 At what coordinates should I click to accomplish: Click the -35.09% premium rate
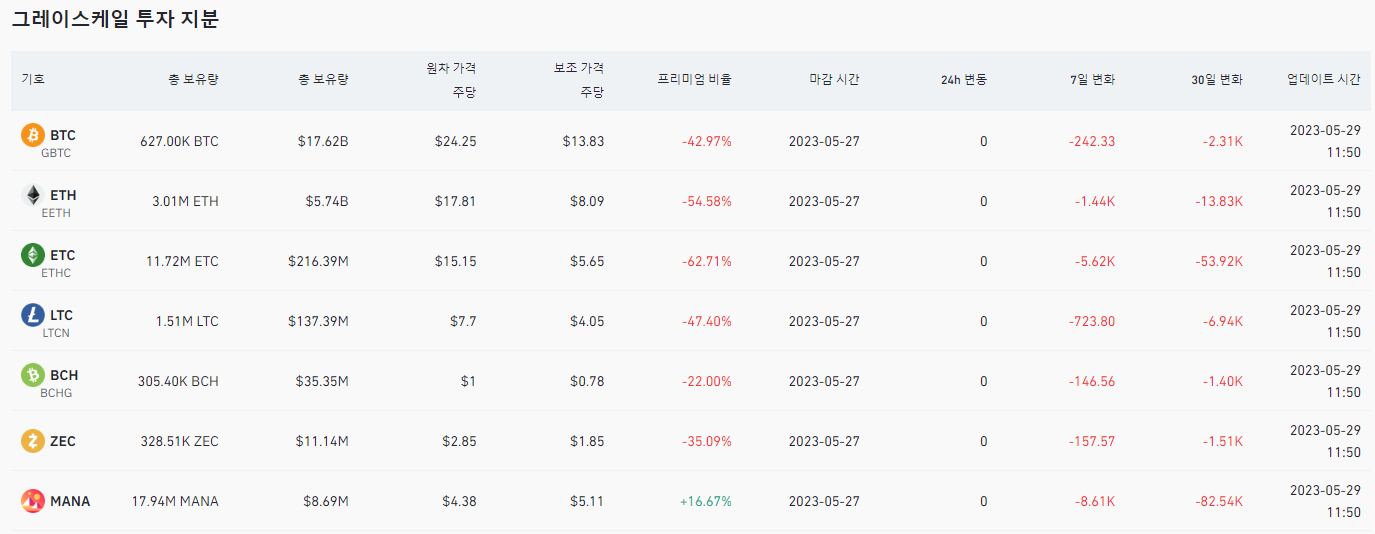pos(707,441)
